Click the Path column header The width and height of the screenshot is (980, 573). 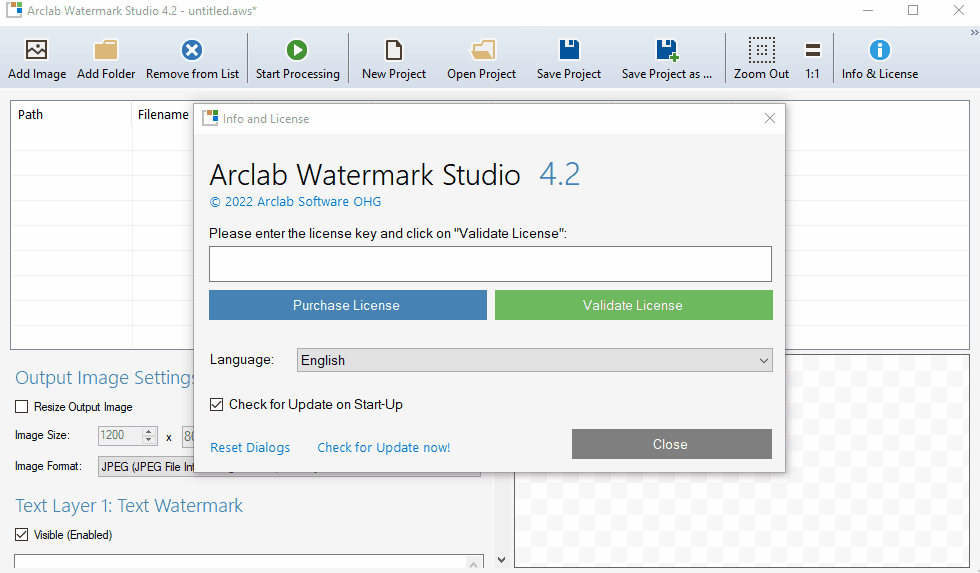(x=71, y=114)
